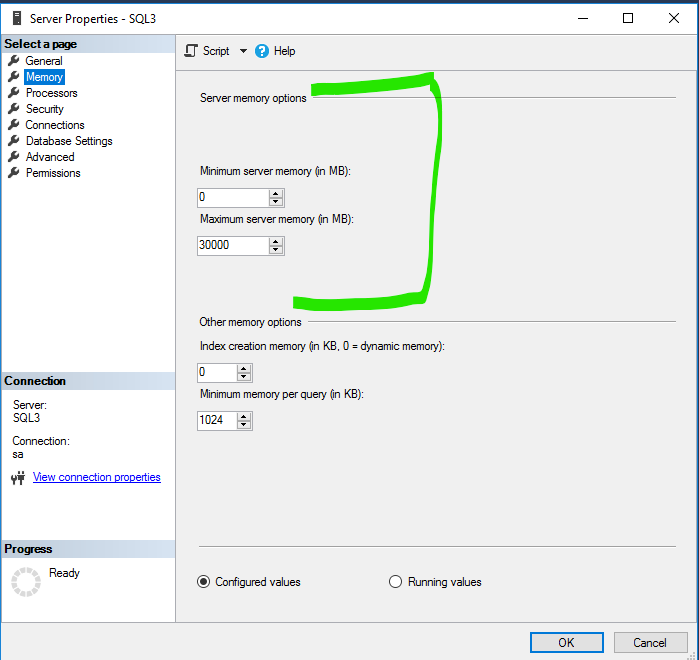Open the General page
This screenshot has height=660, width=699.
pyautogui.click(x=44, y=61)
